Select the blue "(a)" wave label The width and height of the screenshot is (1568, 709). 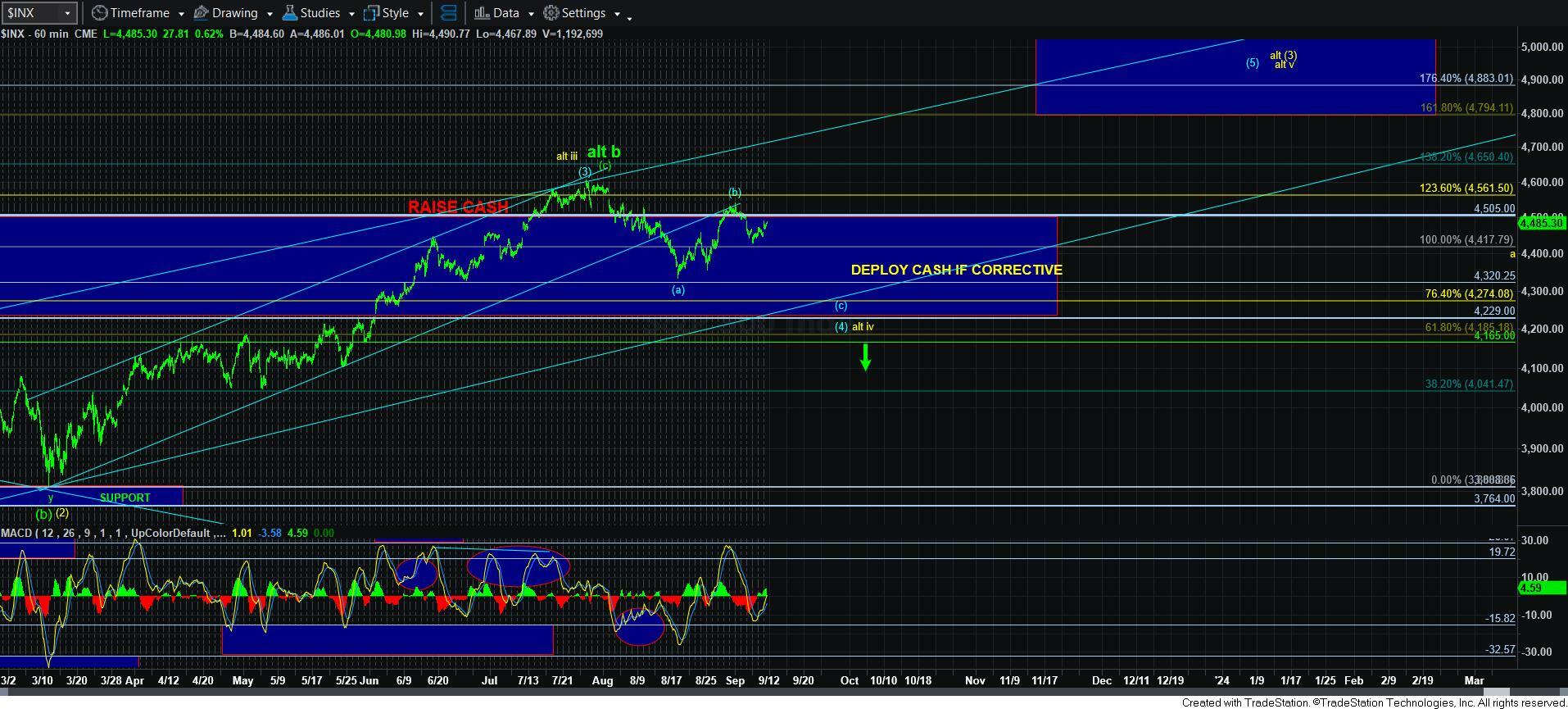point(678,289)
